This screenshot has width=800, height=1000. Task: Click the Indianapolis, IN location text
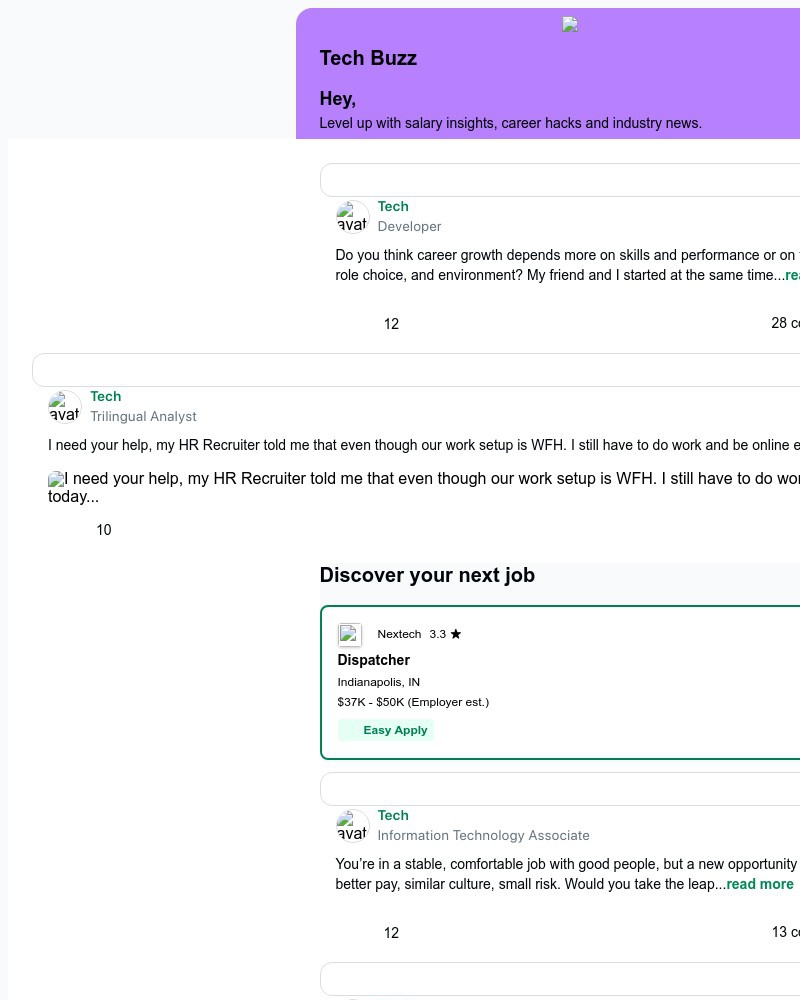click(x=378, y=682)
